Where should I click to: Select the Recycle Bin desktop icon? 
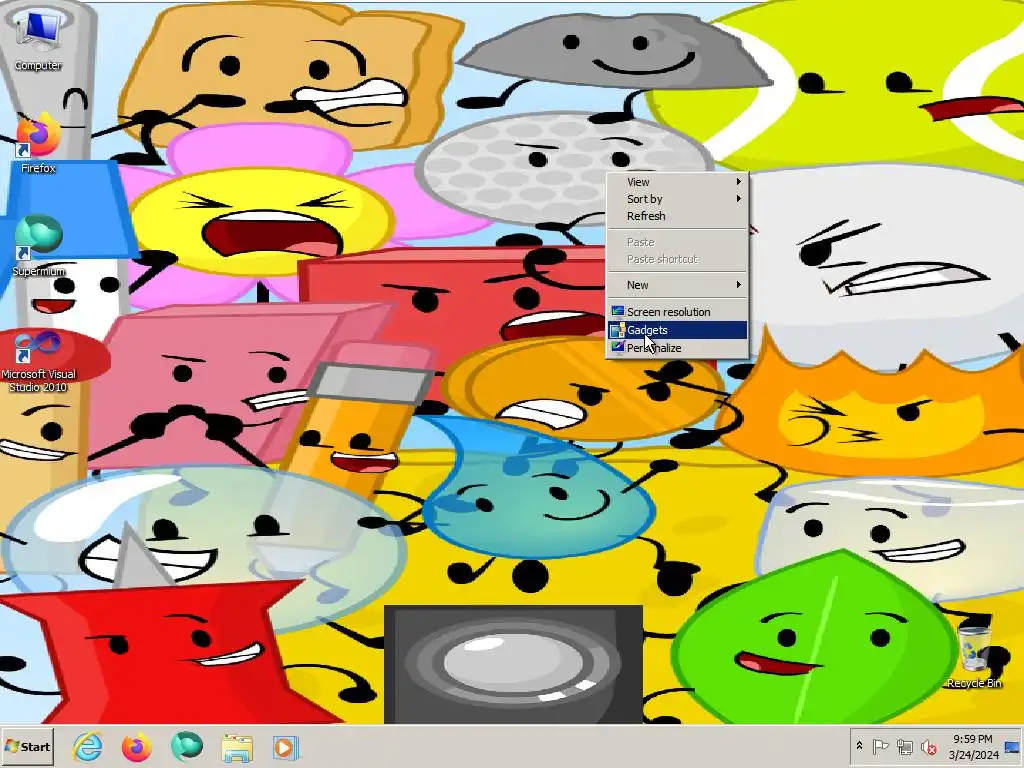(974, 656)
